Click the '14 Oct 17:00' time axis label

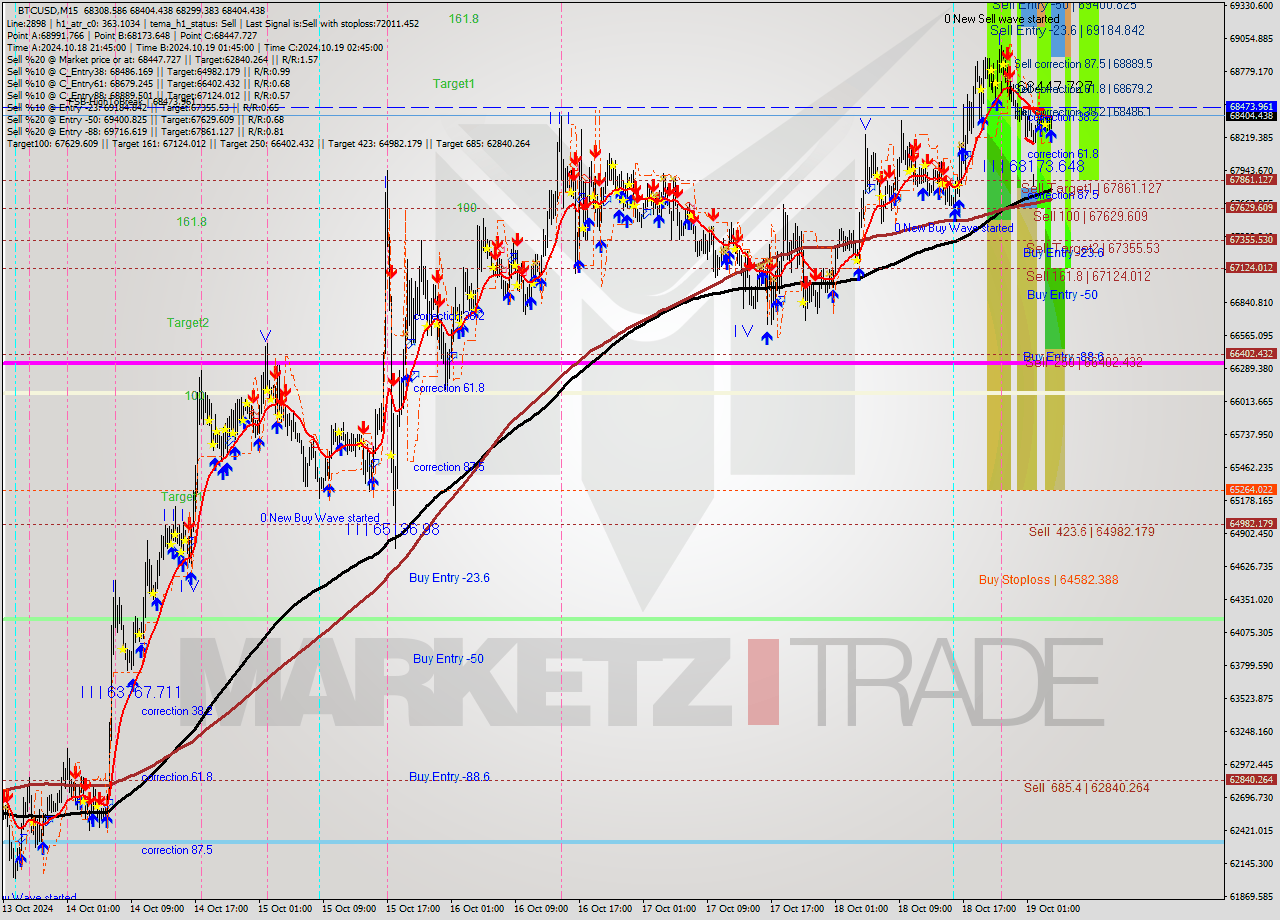pyautogui.click(x=221, y=909)
